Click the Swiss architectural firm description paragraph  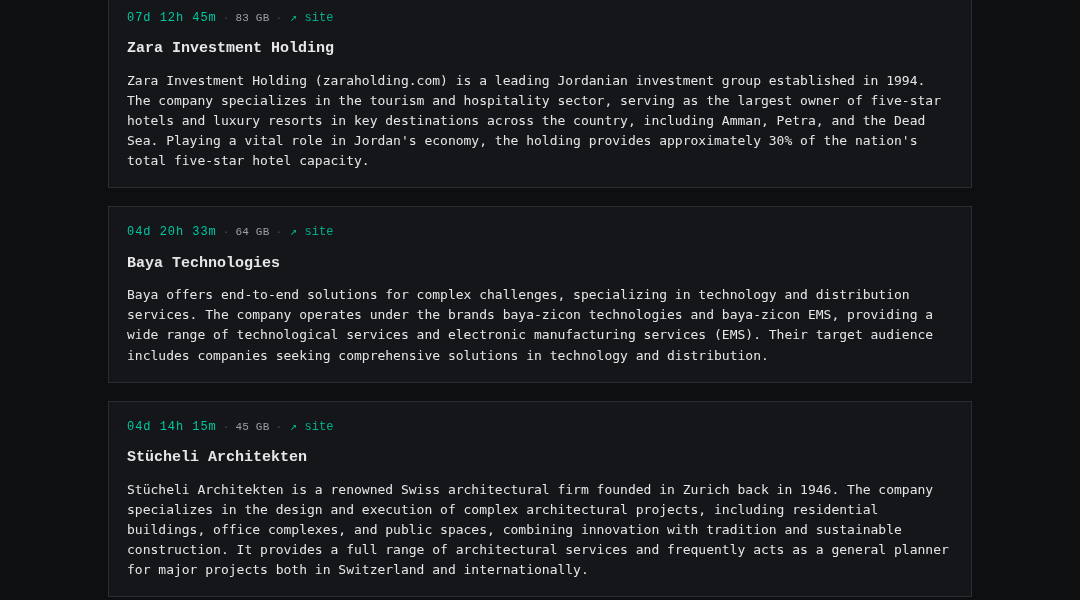click(x=537, y=530)
